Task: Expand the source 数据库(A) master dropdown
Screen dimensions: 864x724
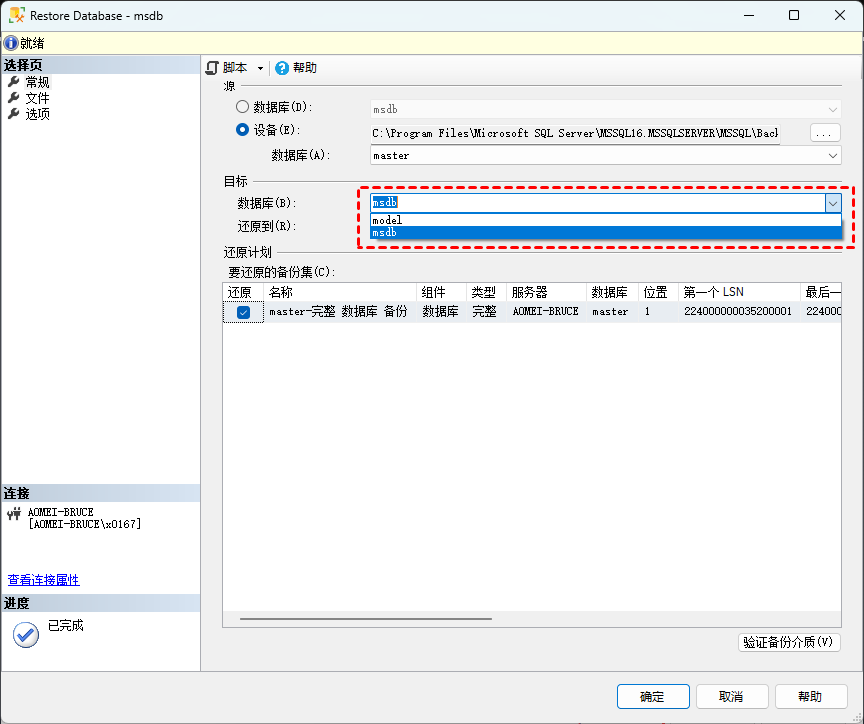Action: (x=832, y=156)
